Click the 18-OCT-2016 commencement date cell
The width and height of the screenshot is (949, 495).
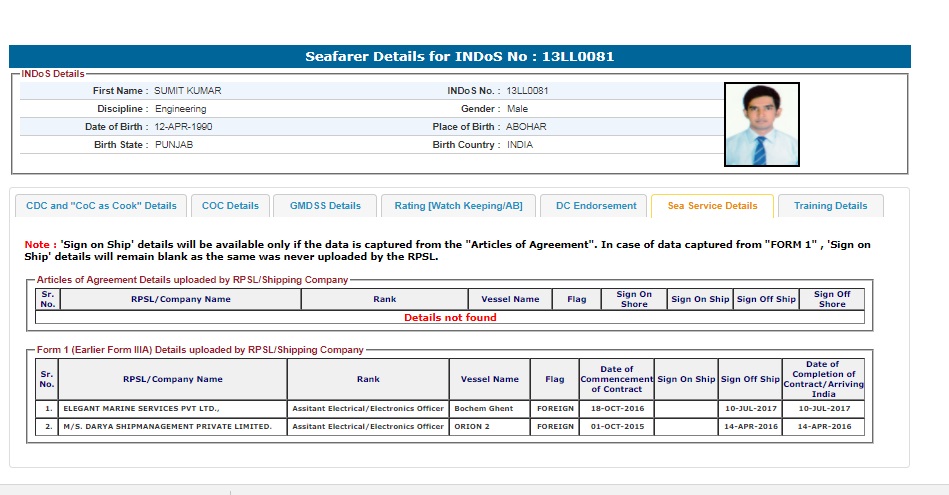point(616,409)
